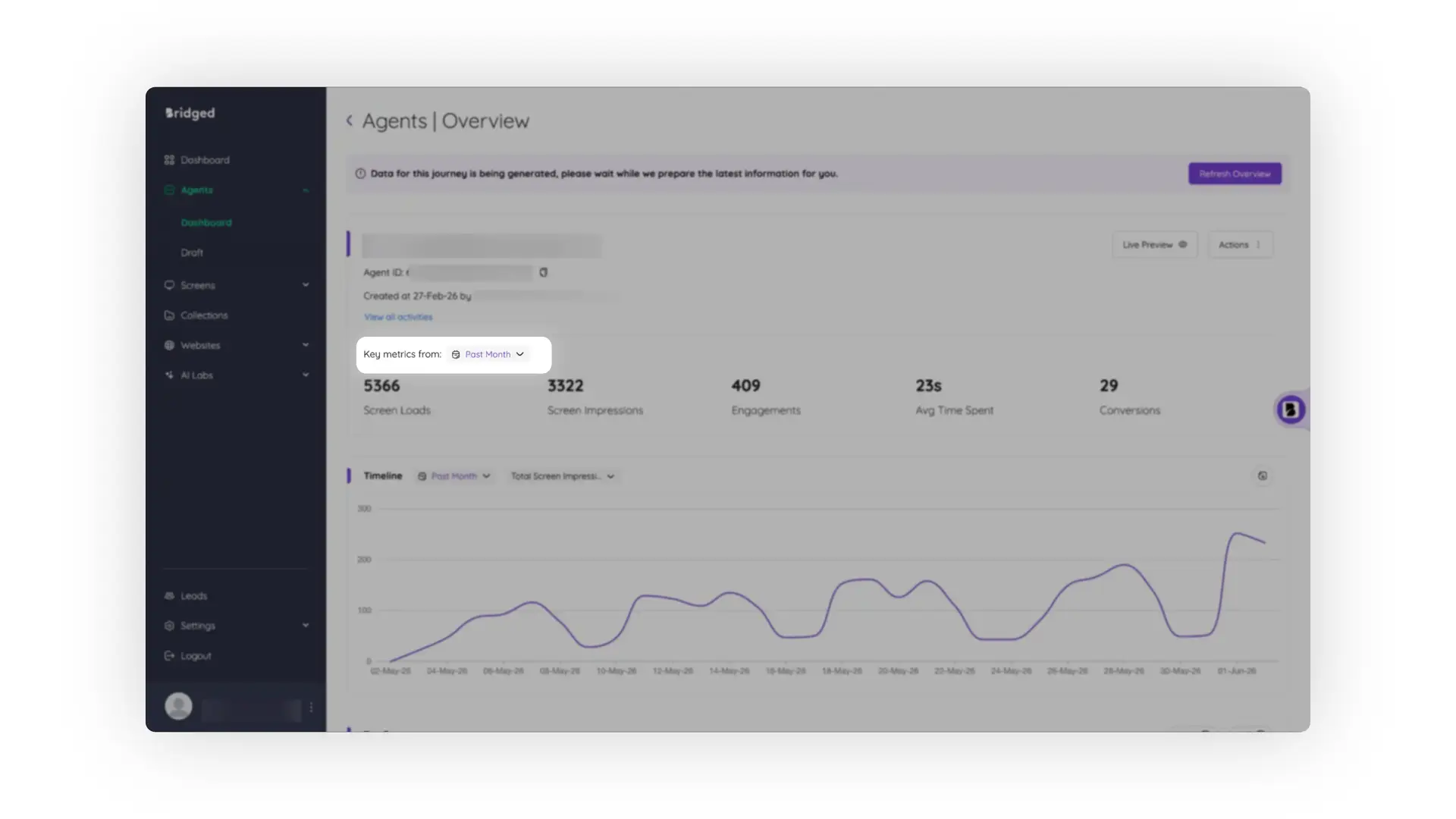Open Key metrics Past Month dropdown
This screenshot has width=1456, height=819.
point(488,354)
